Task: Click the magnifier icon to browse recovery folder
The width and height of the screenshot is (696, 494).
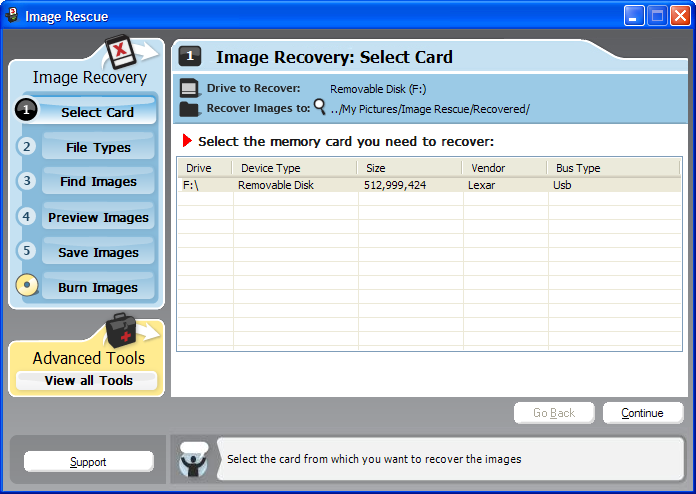Action: point(320,107)
